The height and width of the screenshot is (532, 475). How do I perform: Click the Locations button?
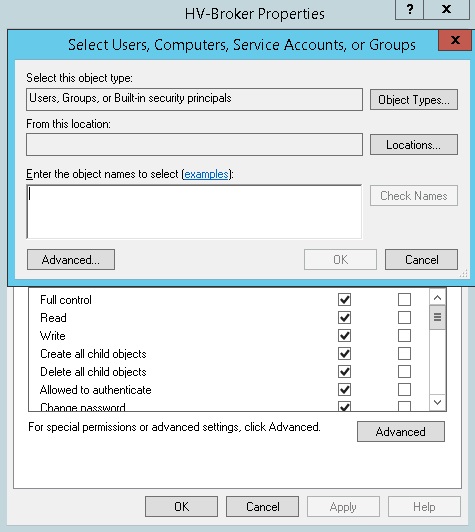(x=414, y=145)
